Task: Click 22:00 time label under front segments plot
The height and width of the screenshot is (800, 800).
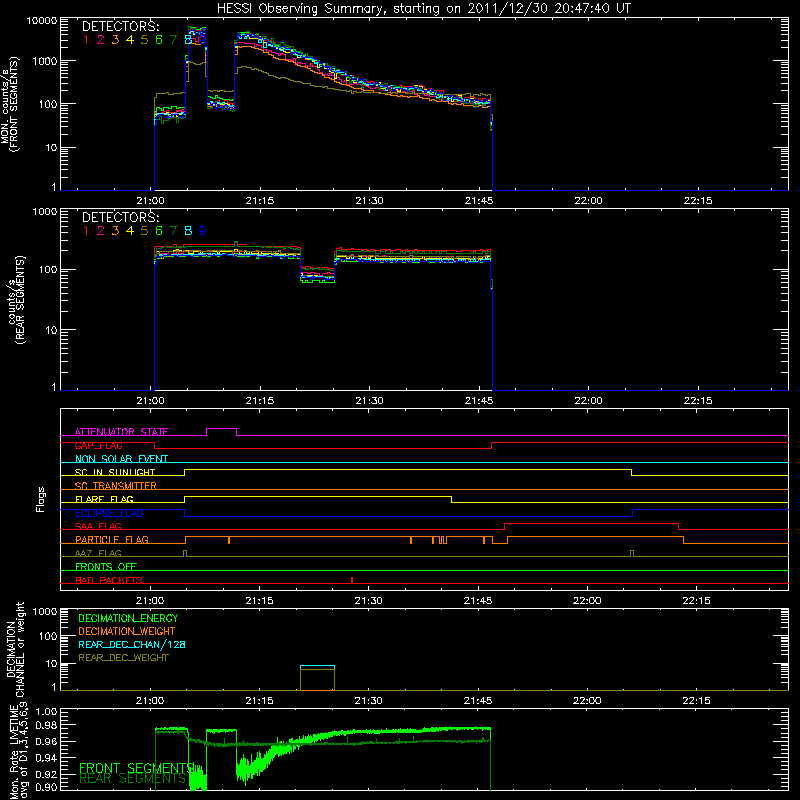Action: point(588,201)
